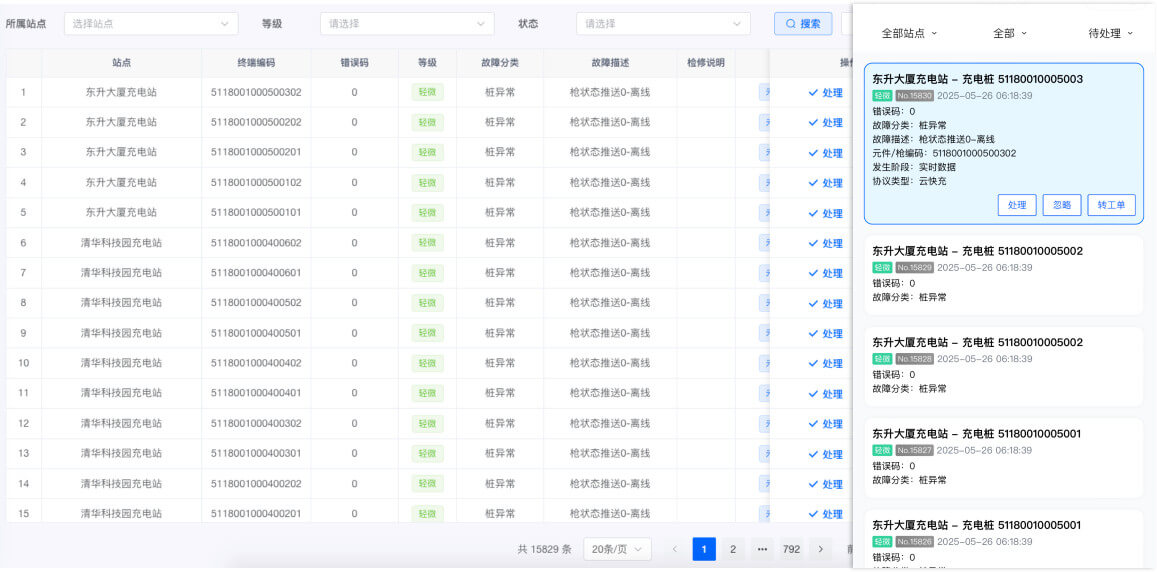The image size is (1157, 572).
Task: Go to next page with right arrow
Action: coord(820,549)
